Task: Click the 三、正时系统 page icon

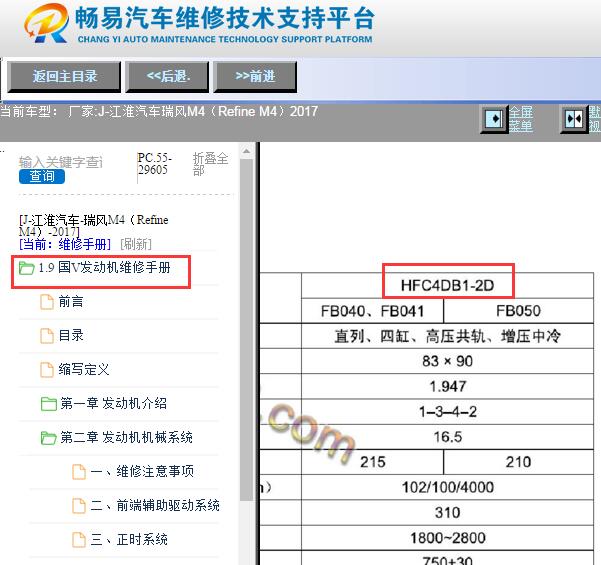Action: coord(79,540)
